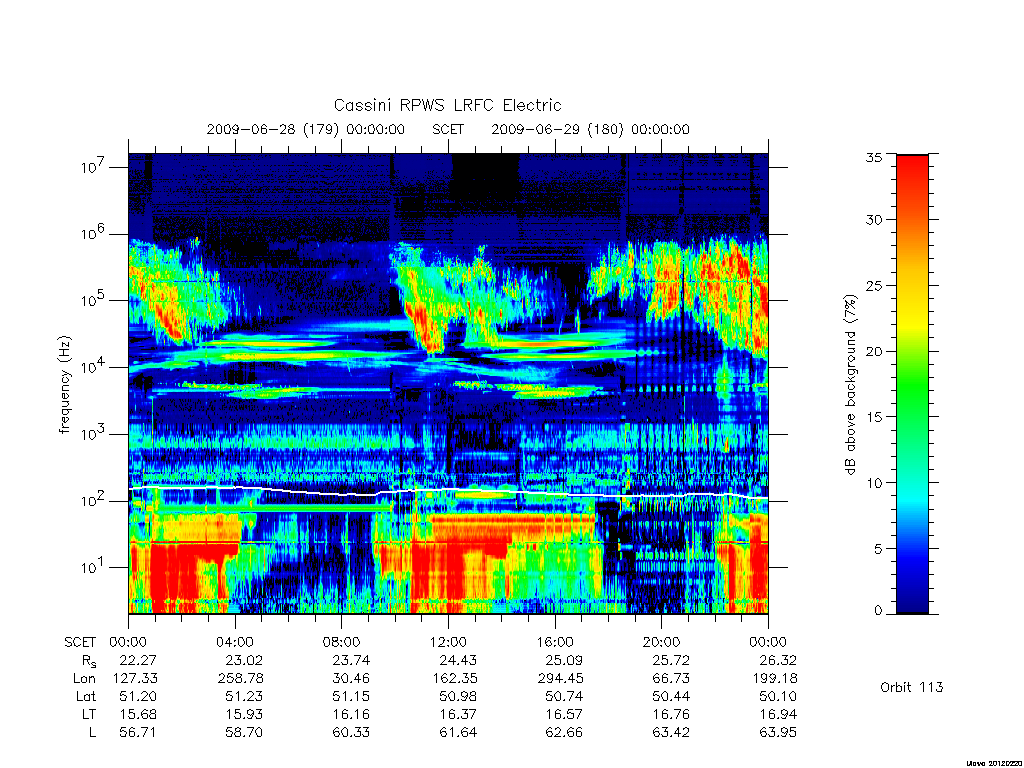Viewport: 1024px width, 768px height.
Task: Click the color bar value '25'
Action: (874, 286)
